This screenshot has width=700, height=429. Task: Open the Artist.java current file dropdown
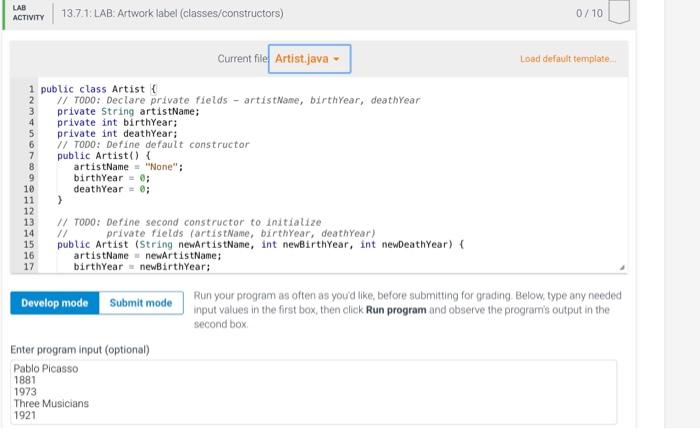coord(309,59)
